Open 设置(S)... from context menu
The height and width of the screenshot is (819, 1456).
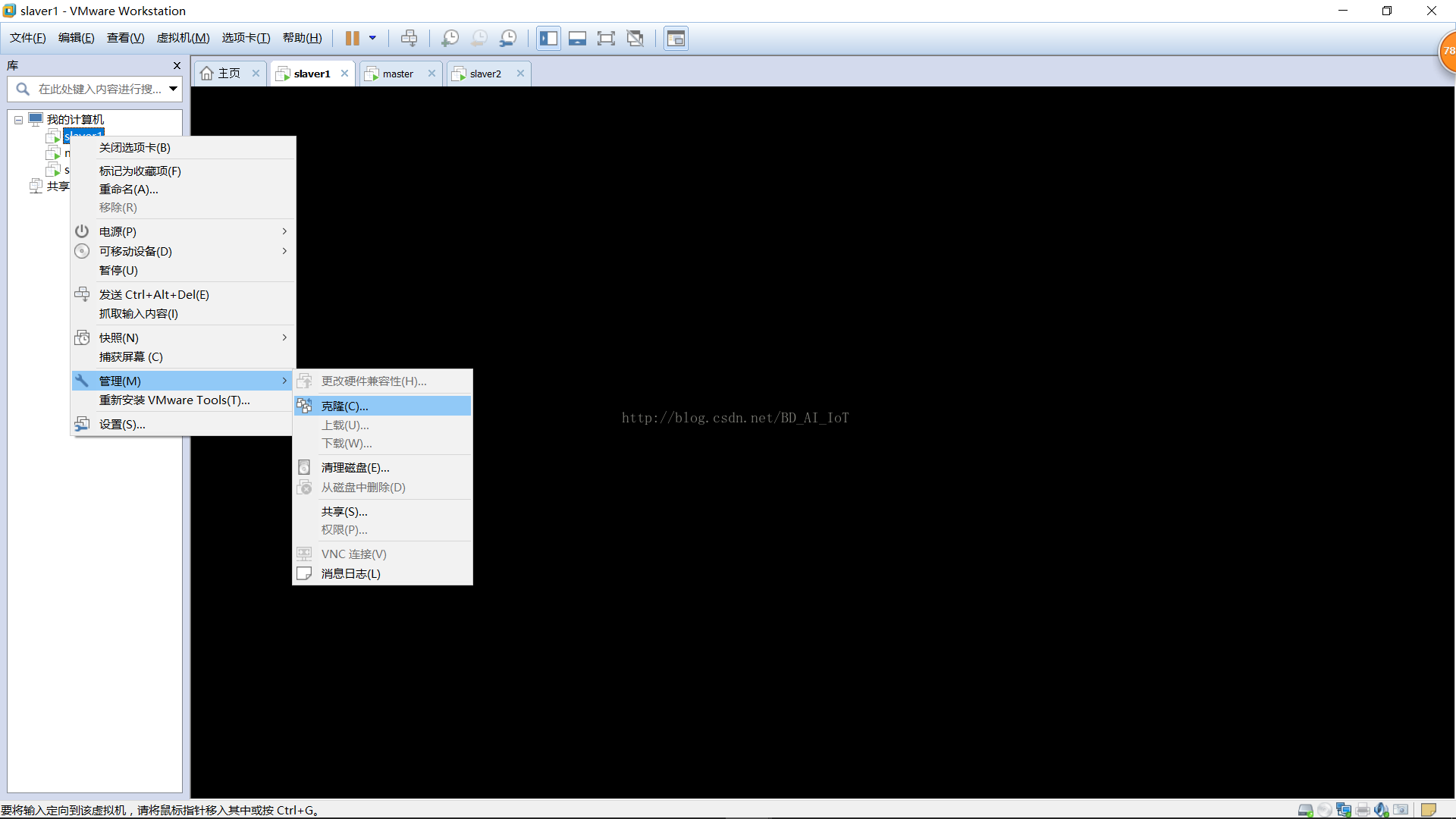point(183,424)
